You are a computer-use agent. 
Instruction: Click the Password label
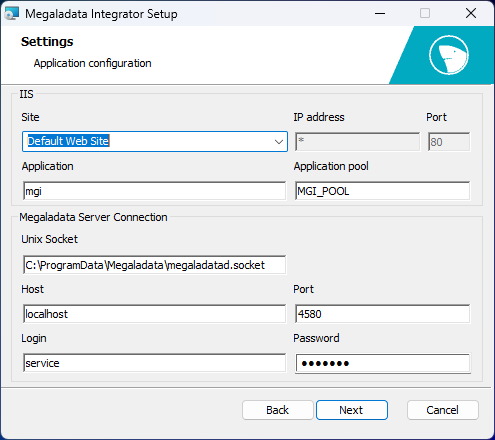(316, 338)
